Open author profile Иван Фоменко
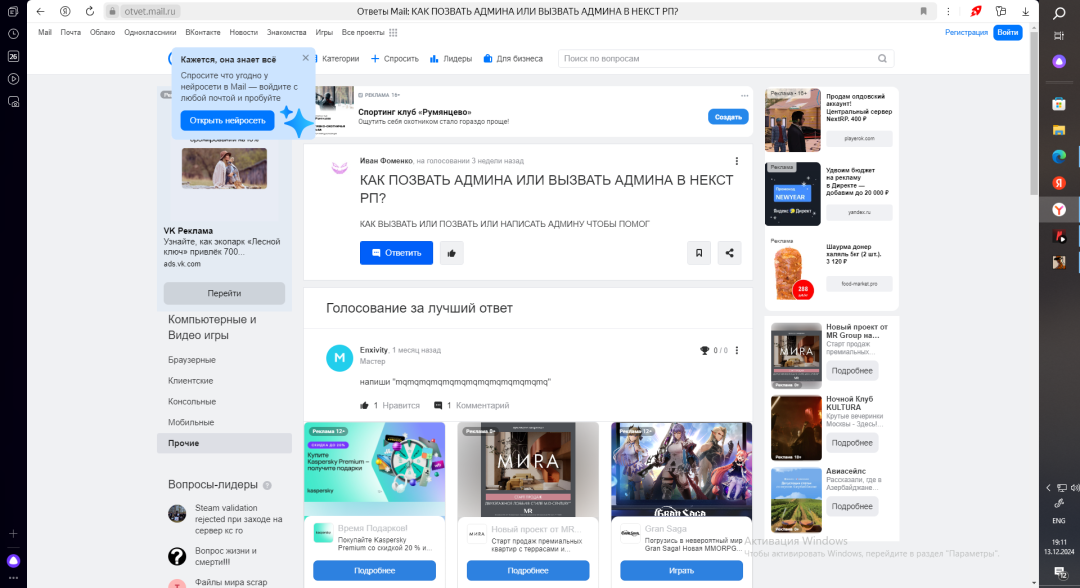The image size is (1080, 588). point(386,161)
